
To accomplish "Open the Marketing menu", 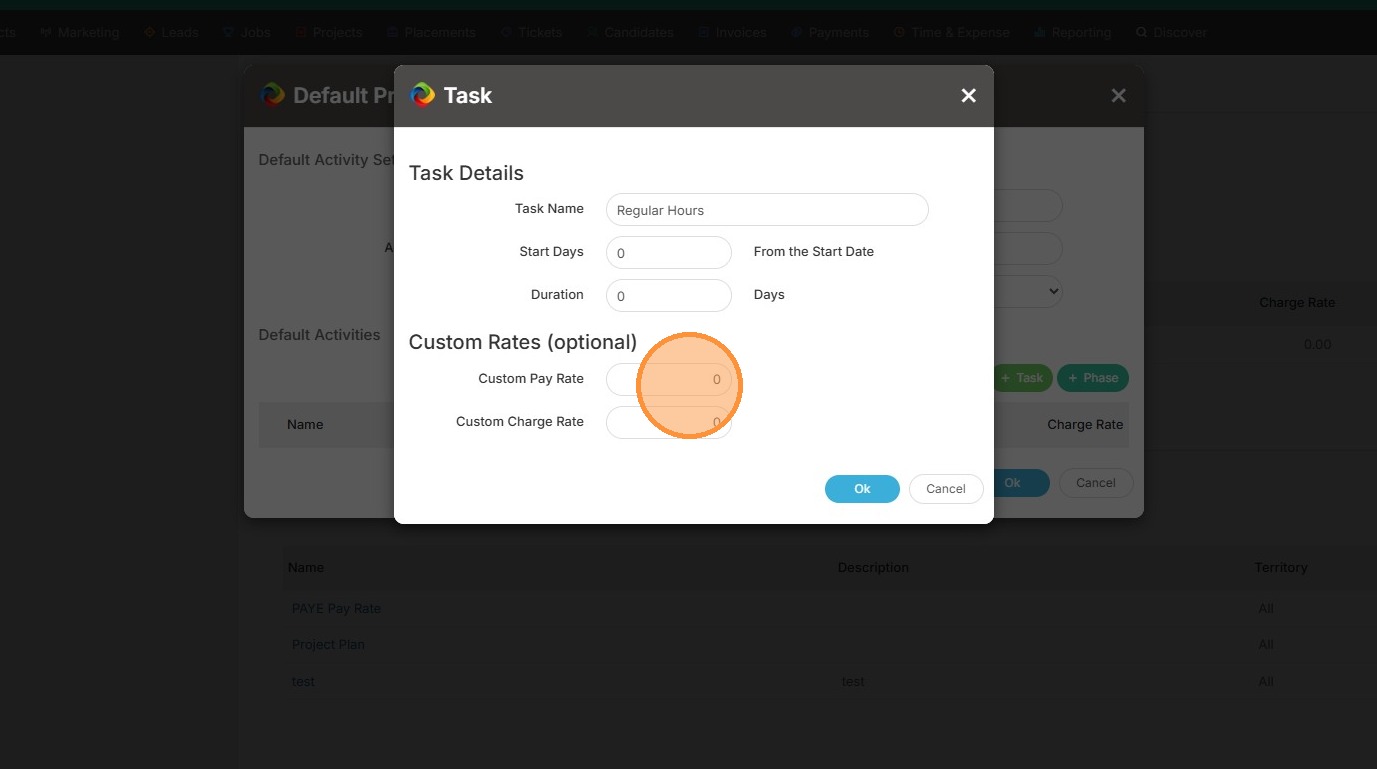I will pos(80,32).
